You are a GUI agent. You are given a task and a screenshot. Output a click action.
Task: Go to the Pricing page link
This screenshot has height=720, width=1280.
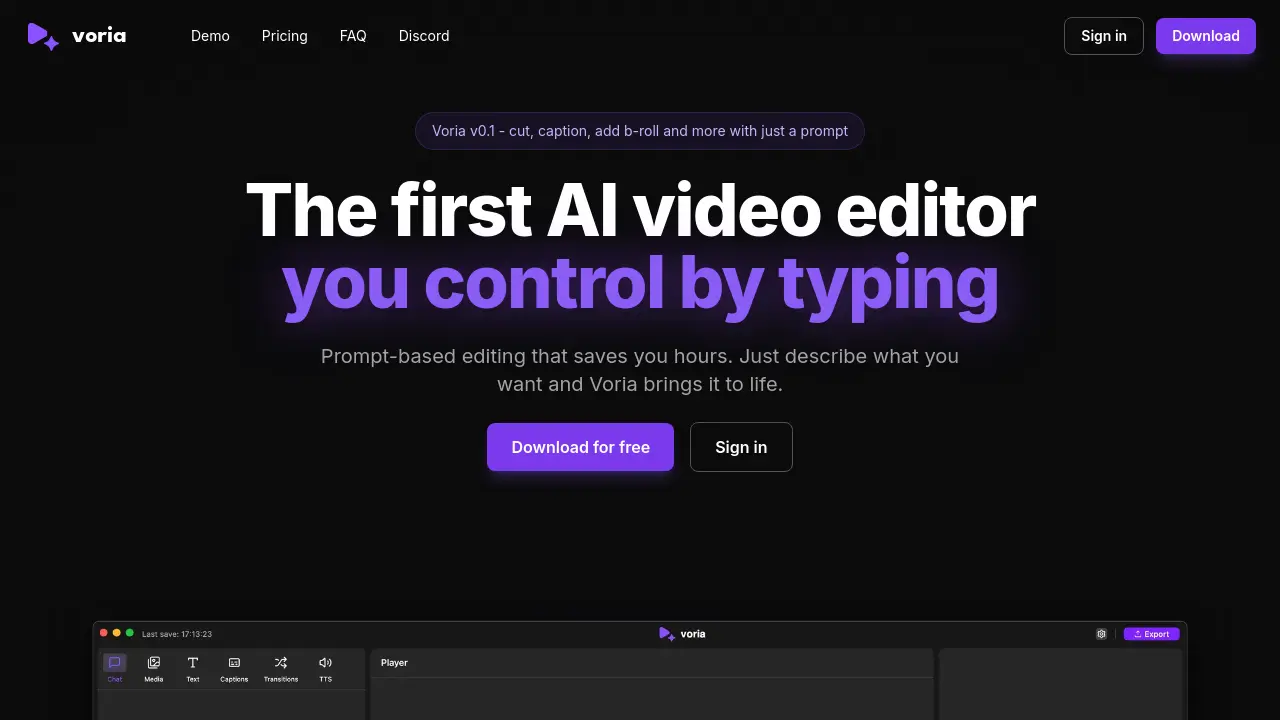point(285,36)
